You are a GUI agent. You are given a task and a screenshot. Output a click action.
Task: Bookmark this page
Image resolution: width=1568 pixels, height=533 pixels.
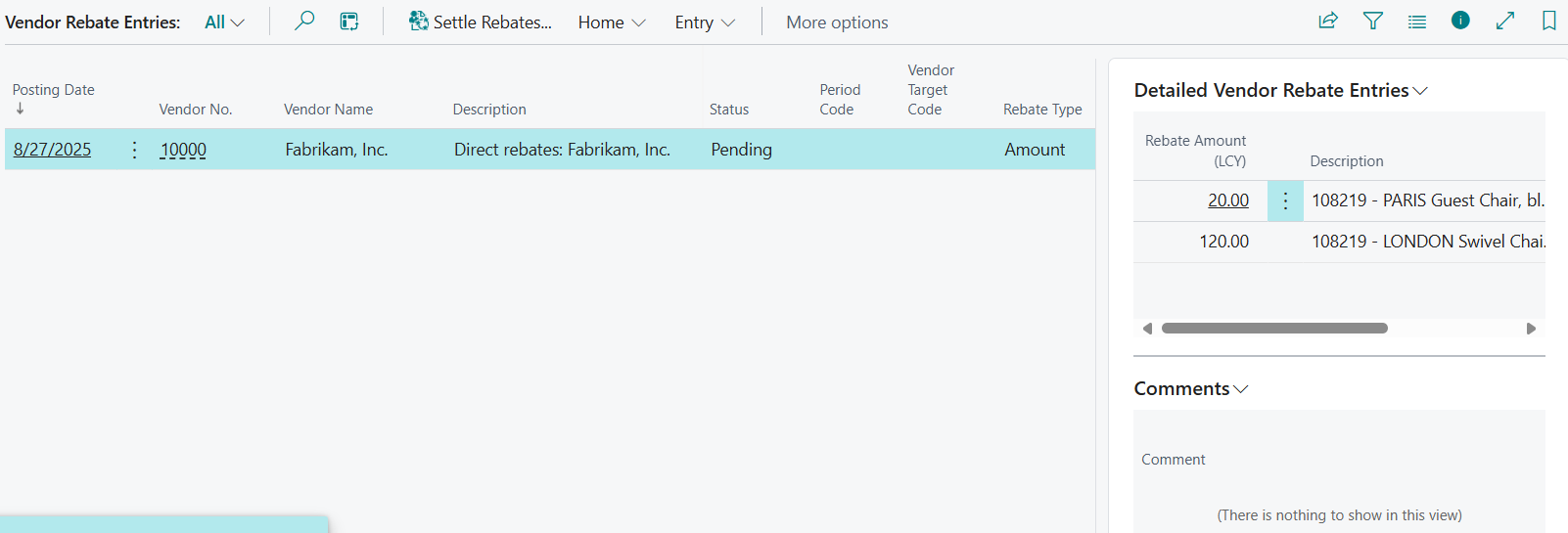pos(1549,21)
